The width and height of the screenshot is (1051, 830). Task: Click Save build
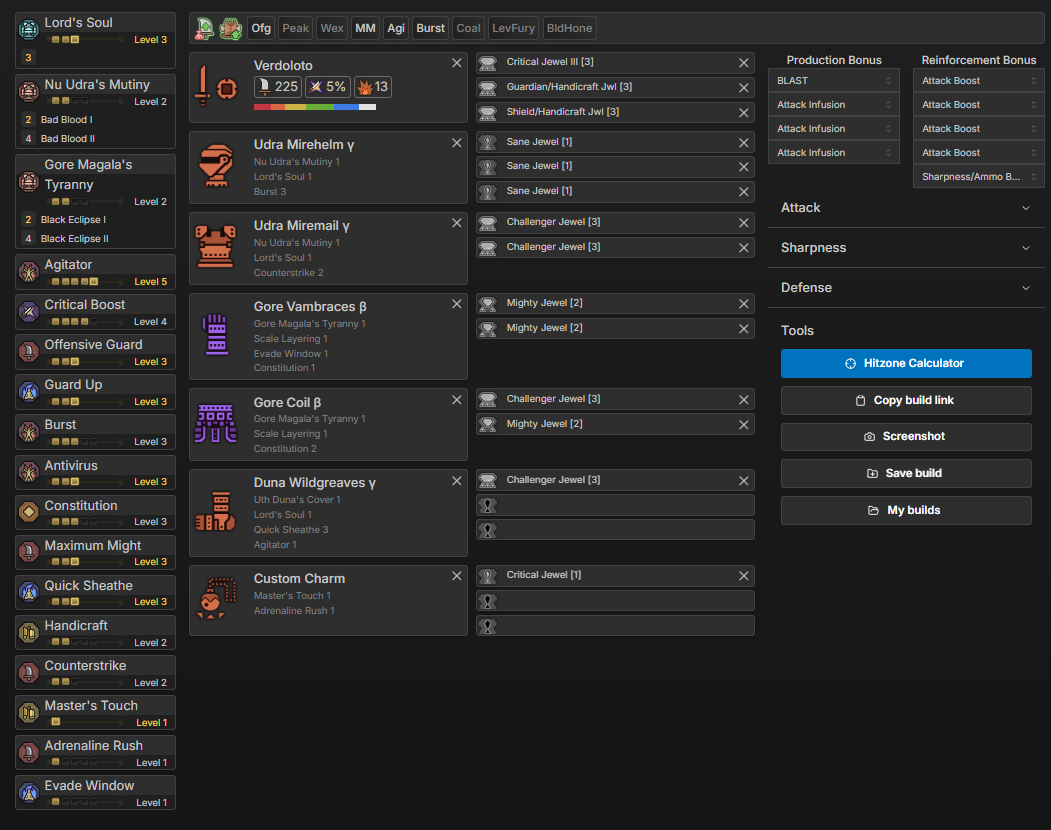pyautogui.click(x=906, y=473)
